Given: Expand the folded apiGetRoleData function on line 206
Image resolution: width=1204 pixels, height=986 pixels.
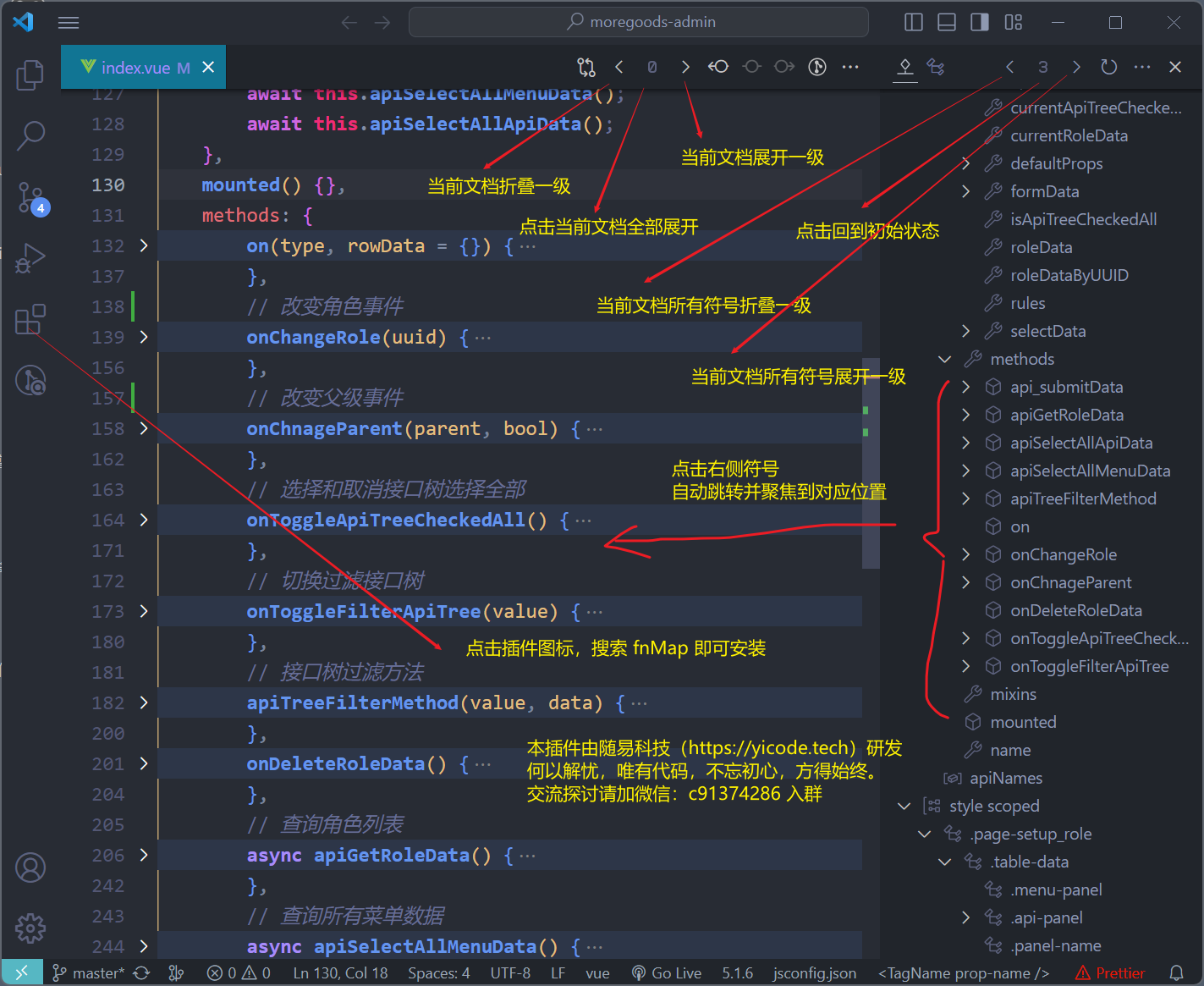Looking at the screenshot, I should (144, 855).
